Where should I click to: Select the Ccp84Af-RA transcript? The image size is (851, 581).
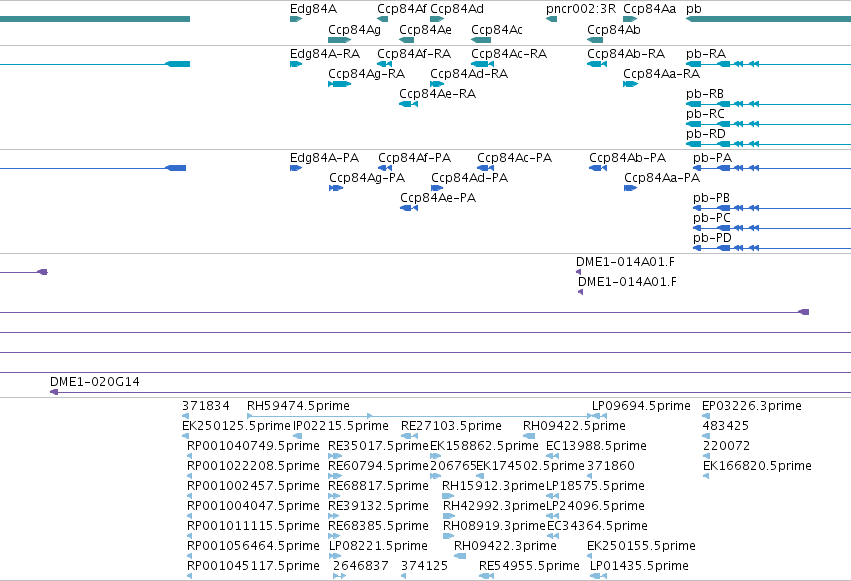[385, 64]
